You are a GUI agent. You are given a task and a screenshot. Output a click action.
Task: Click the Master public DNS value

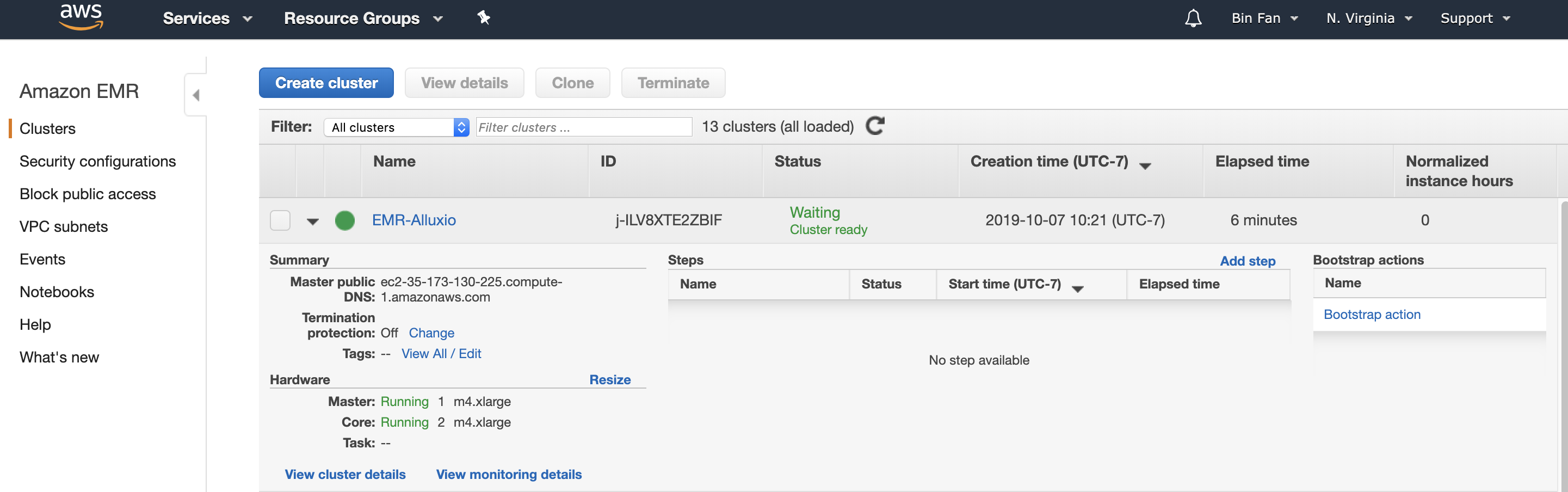click(471, 289)
